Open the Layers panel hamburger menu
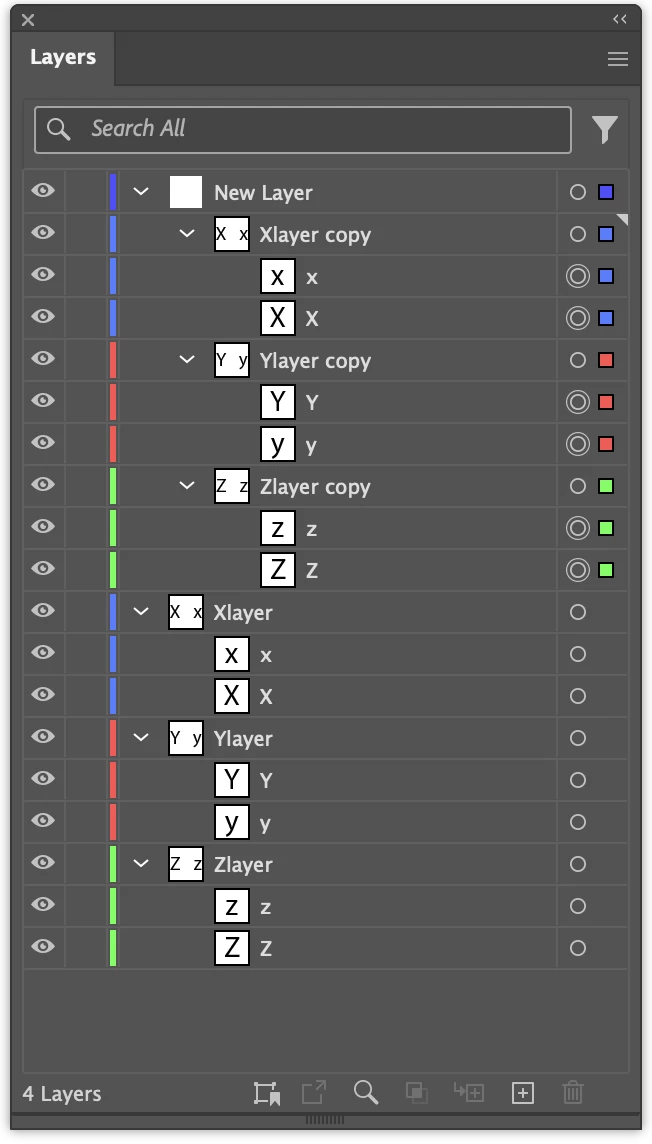652x1144 pixels. [x=618, y=59]
